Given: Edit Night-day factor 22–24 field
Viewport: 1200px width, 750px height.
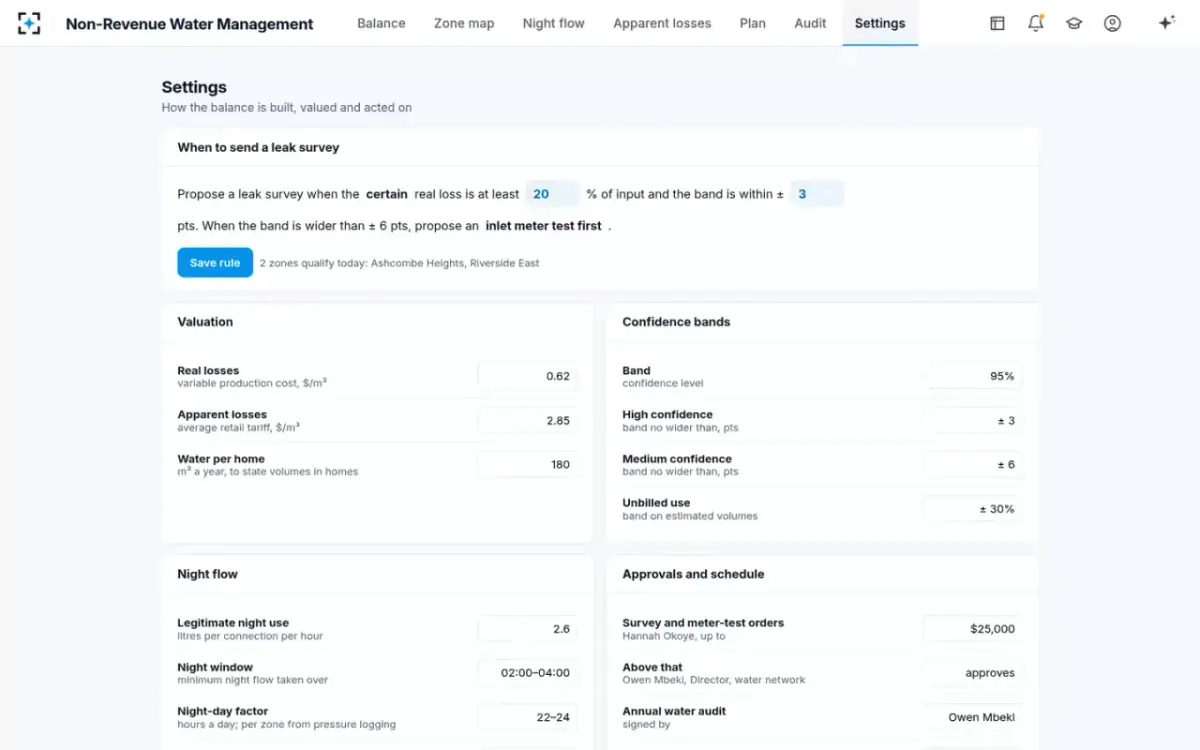Looking at the screenshot, I should click(527, 717).
